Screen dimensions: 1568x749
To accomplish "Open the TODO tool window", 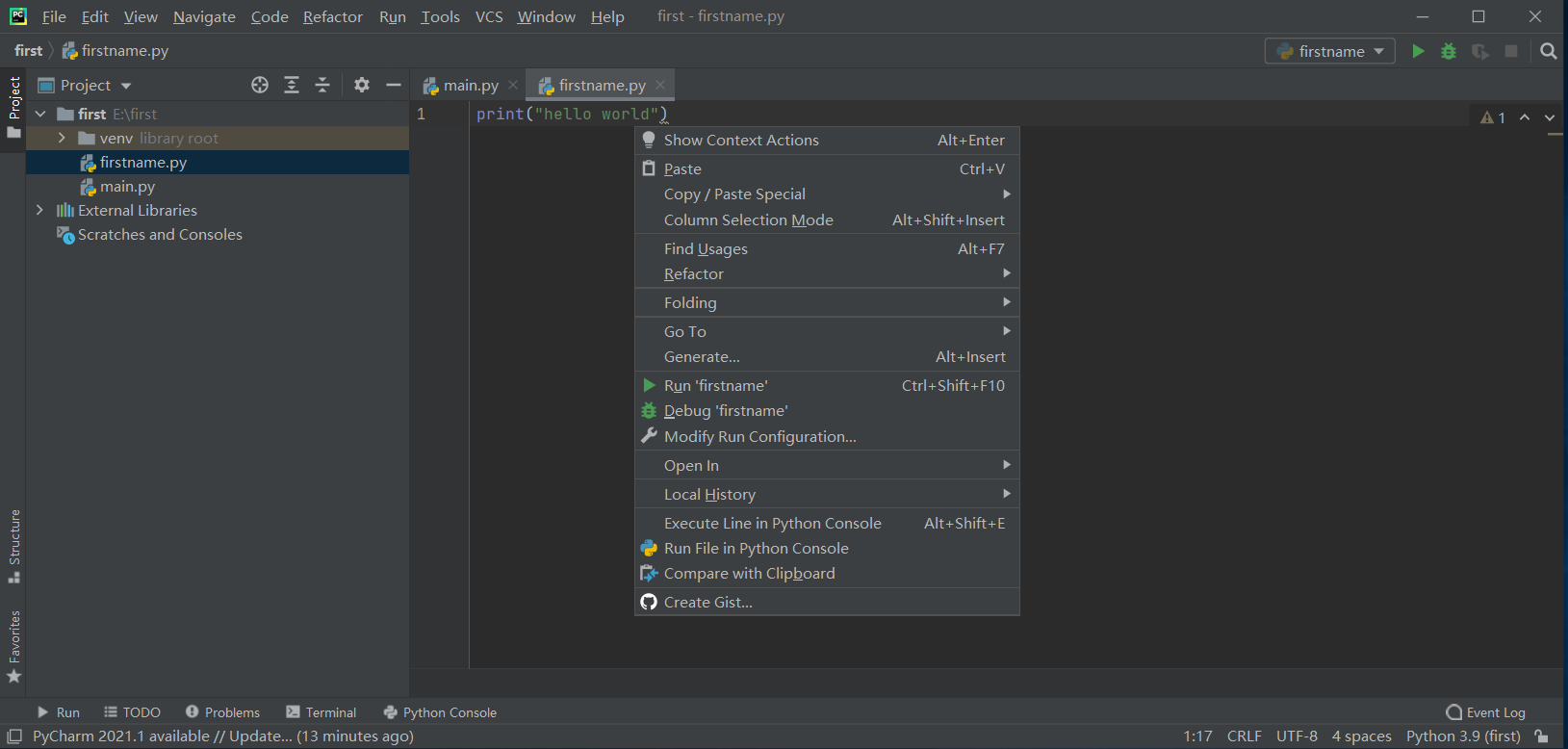I will (133, 712).
